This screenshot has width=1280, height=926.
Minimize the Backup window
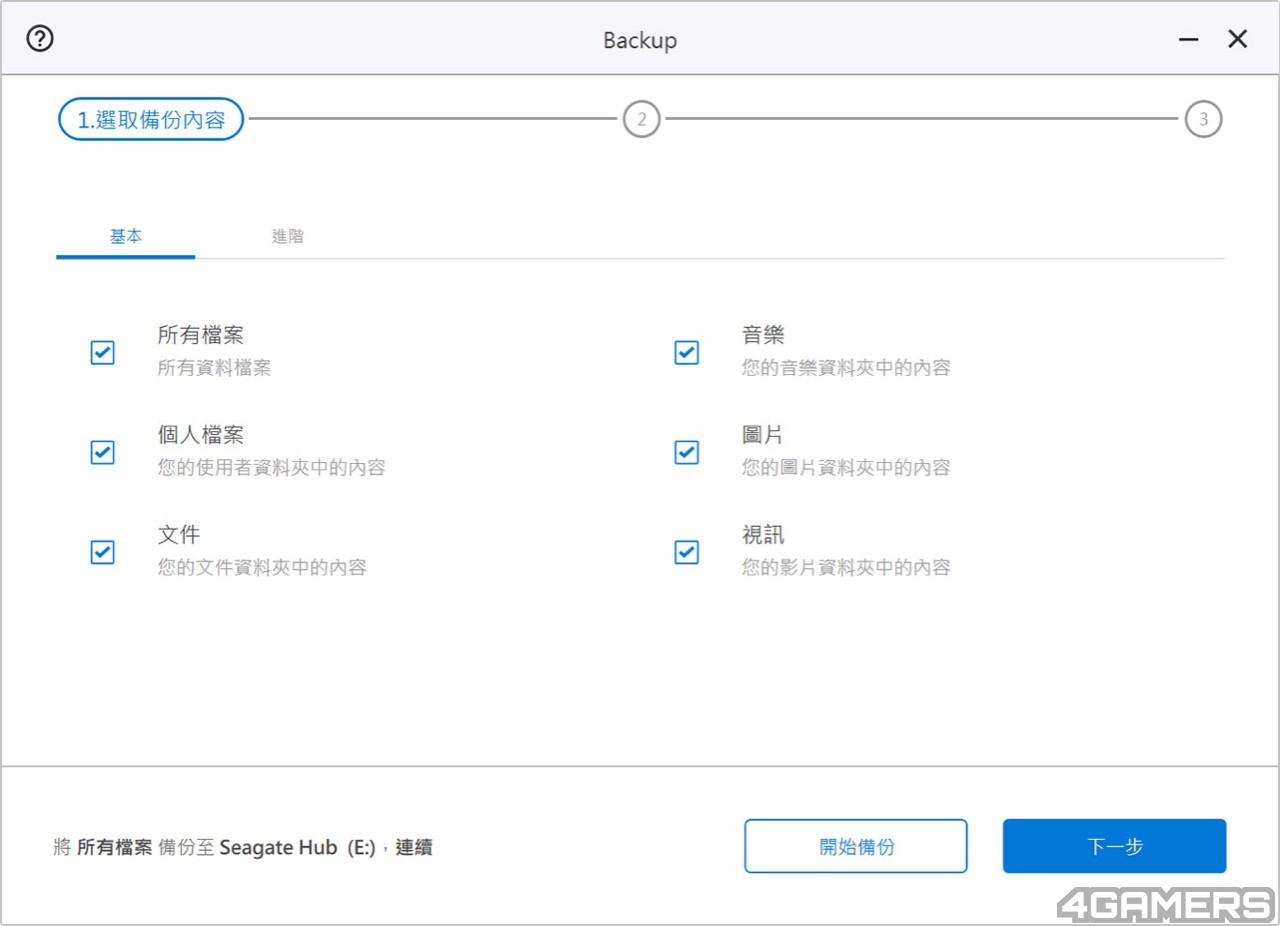(1188, 40)
